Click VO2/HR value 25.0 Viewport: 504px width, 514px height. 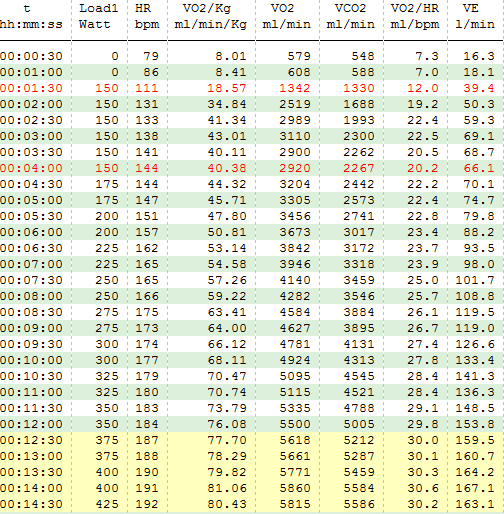pos(423,280)
